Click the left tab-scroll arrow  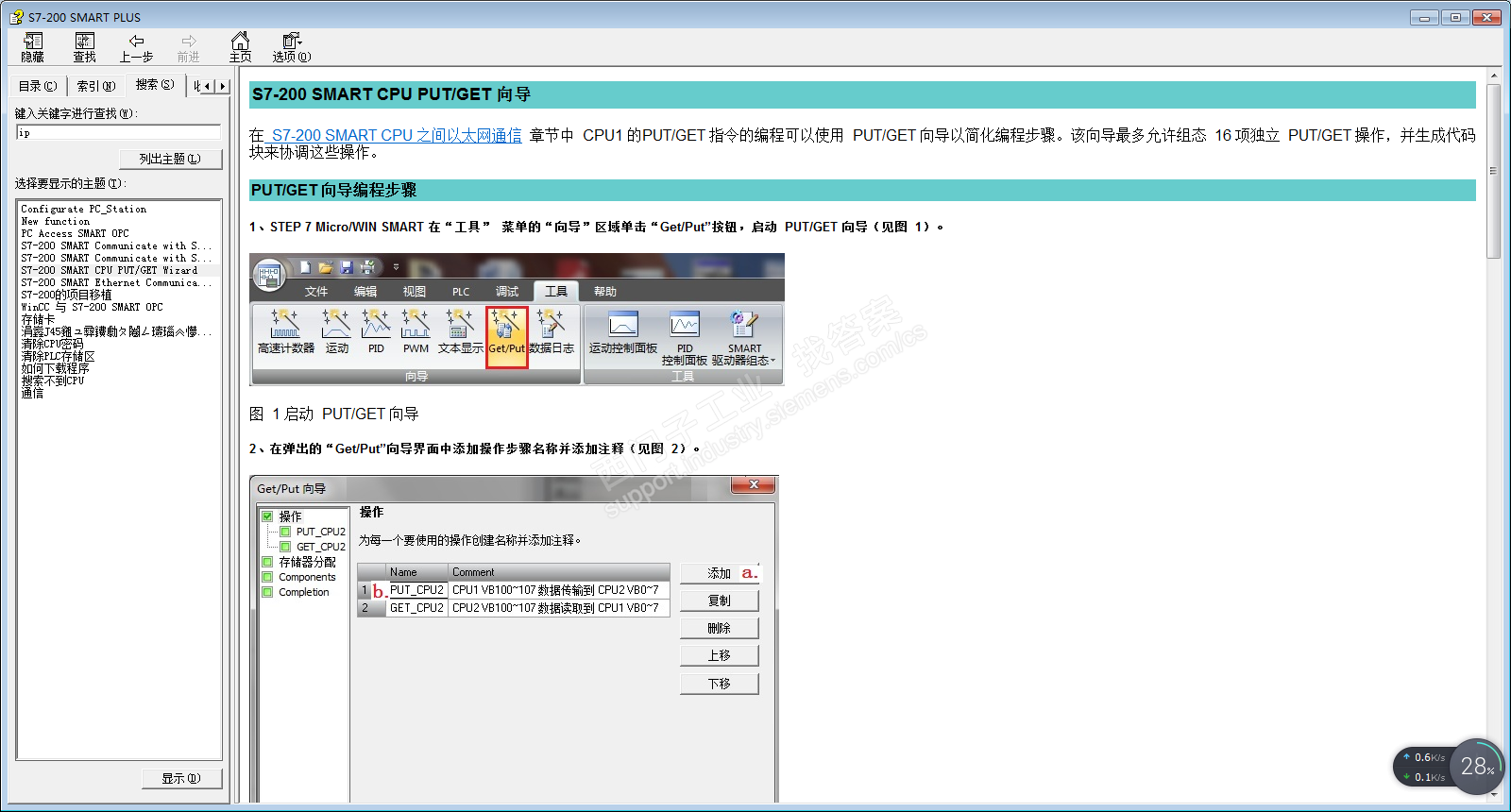point(209,86)
